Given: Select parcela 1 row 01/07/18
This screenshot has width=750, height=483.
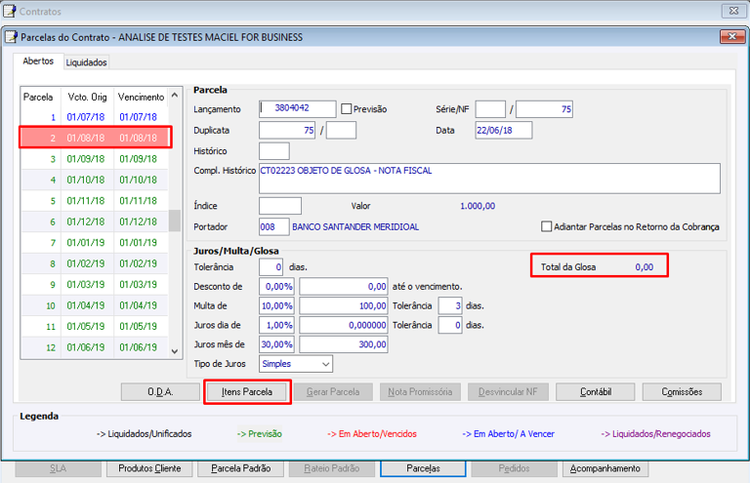Looking at the screenshot, I should point(95,117).
